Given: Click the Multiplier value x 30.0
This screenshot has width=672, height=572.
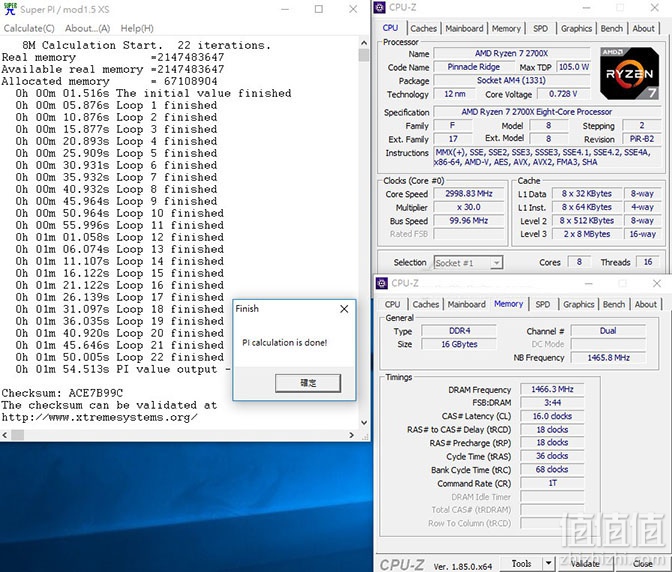Looking at the screenshot, I should 468,207.
